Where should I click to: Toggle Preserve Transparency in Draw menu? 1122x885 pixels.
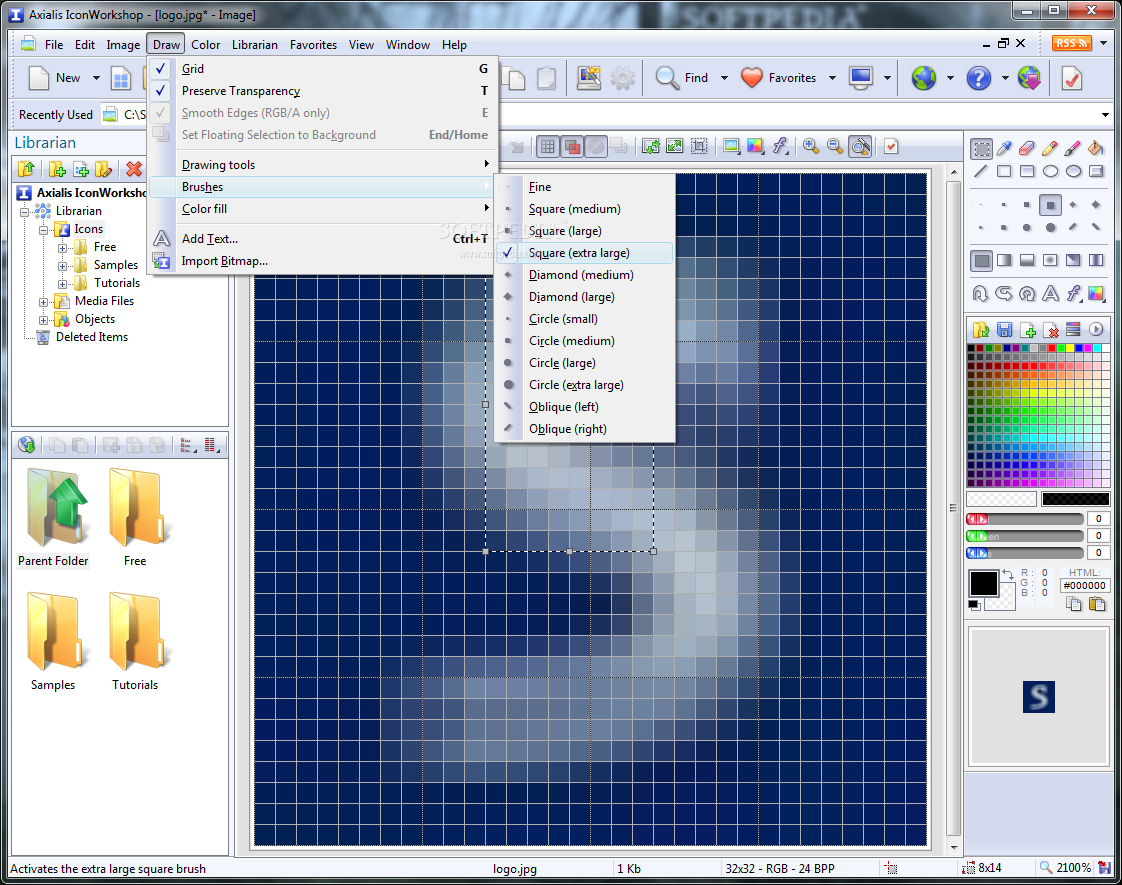click(x=321, y=91)
